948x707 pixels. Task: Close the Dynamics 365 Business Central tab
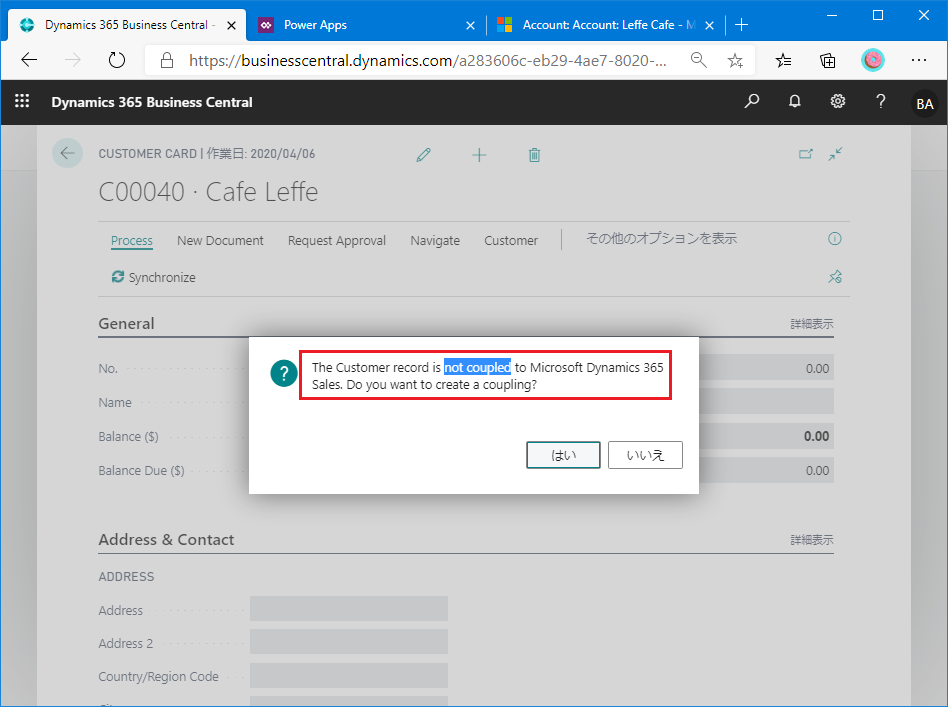(x=232, y=25)
